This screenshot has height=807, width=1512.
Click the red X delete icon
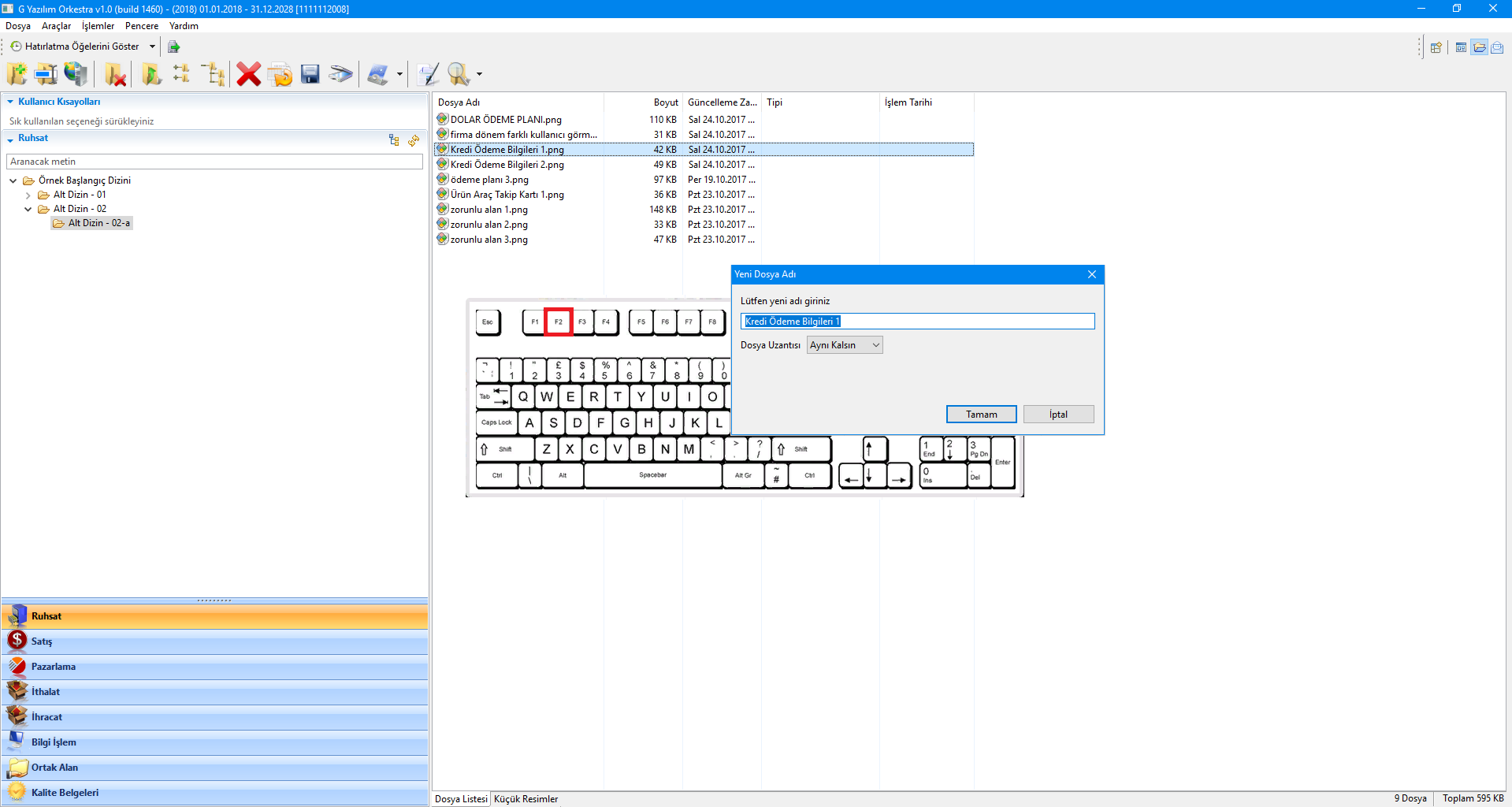click(x=248, y=74)
